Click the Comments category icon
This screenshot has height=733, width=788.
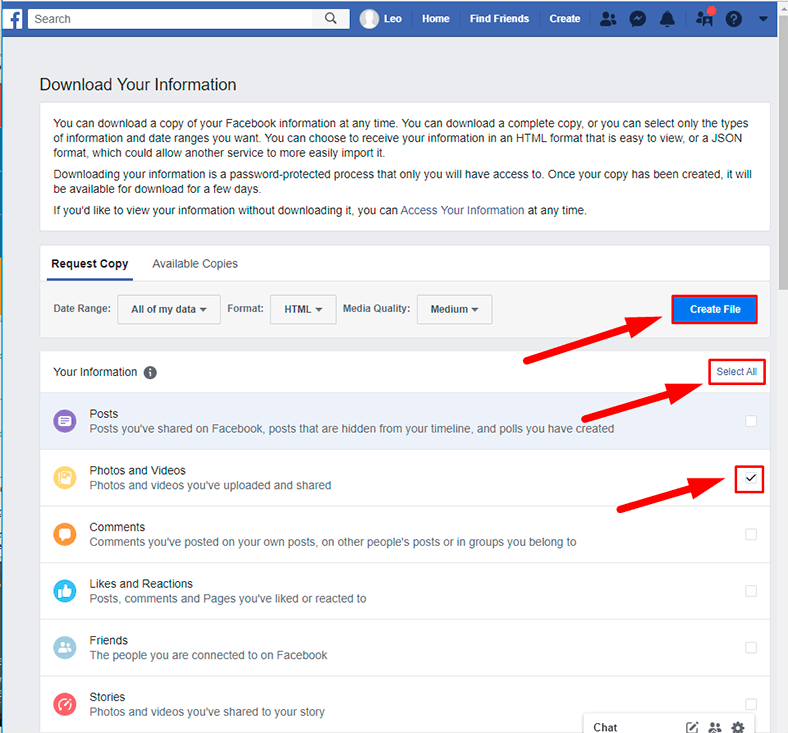click(65, 534)
